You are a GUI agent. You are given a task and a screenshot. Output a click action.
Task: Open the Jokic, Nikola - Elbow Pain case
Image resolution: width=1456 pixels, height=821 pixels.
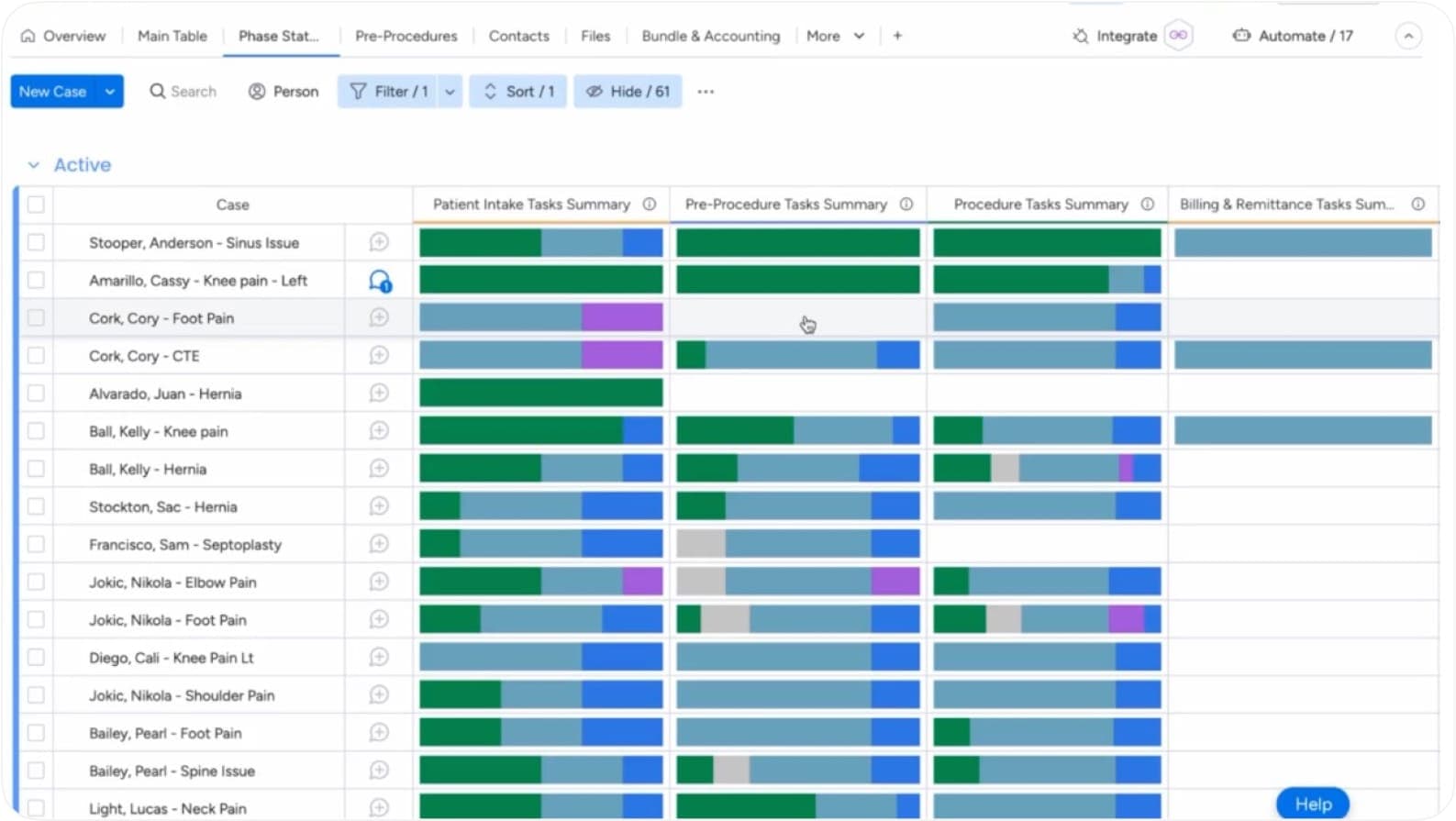172,582
